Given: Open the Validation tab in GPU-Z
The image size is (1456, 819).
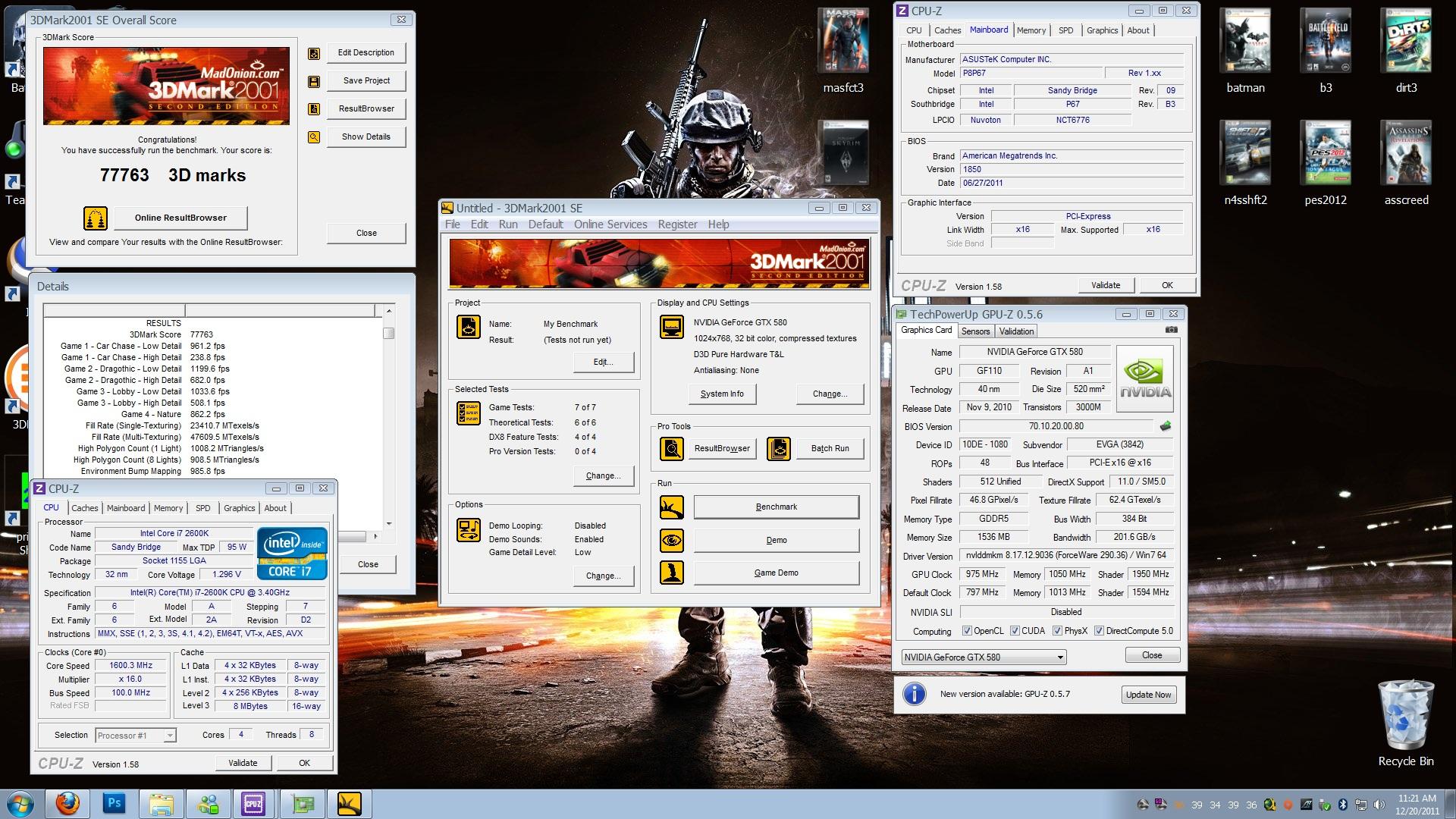Looking at the screenshot, I should (x=1016, y=331).
